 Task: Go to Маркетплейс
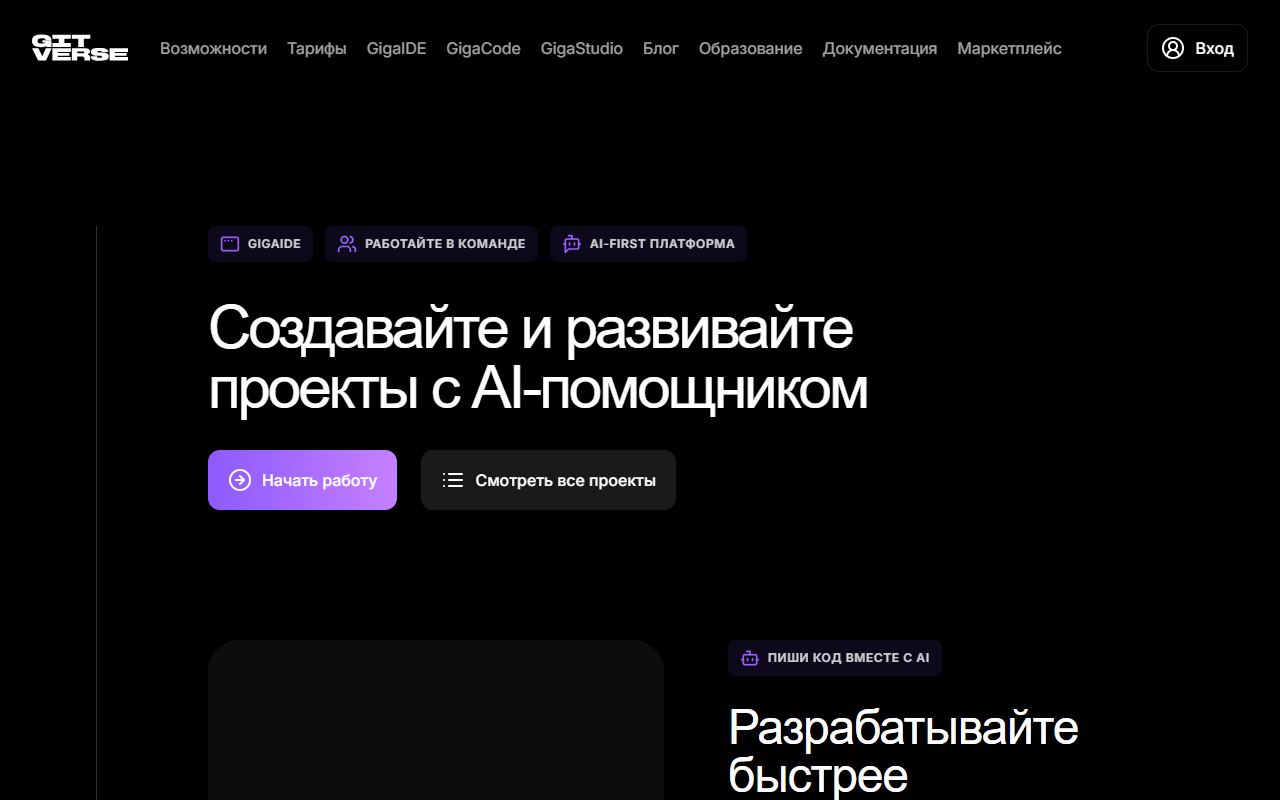(x=1009, y=48)
